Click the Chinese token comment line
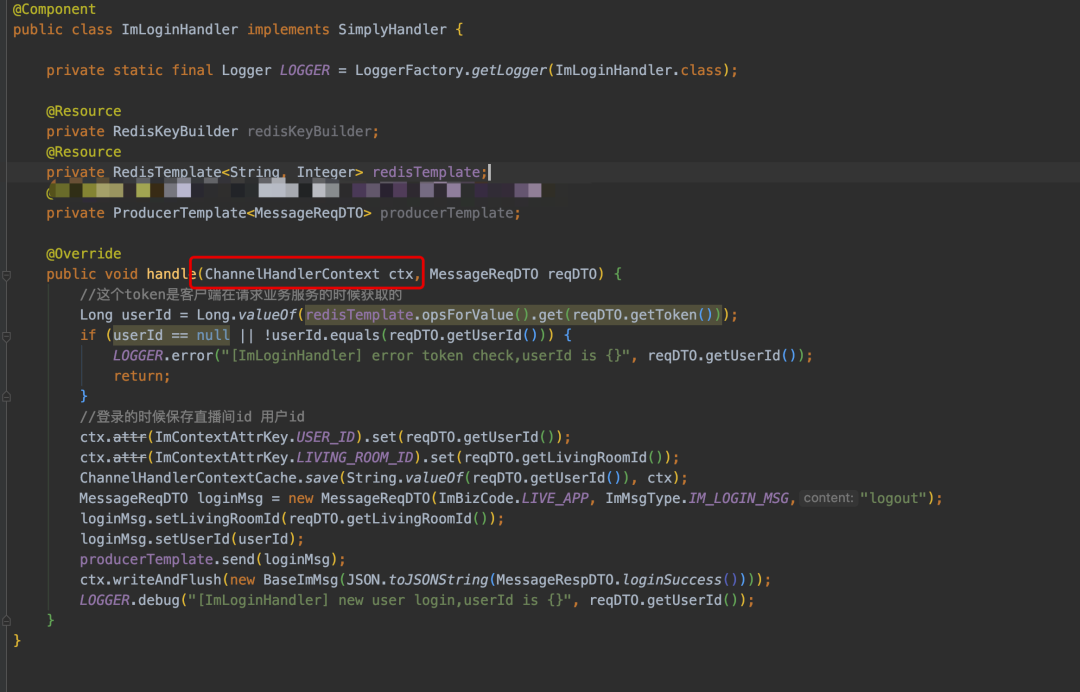The height and width of the screenshot is (692, 1080). point(240,295)
